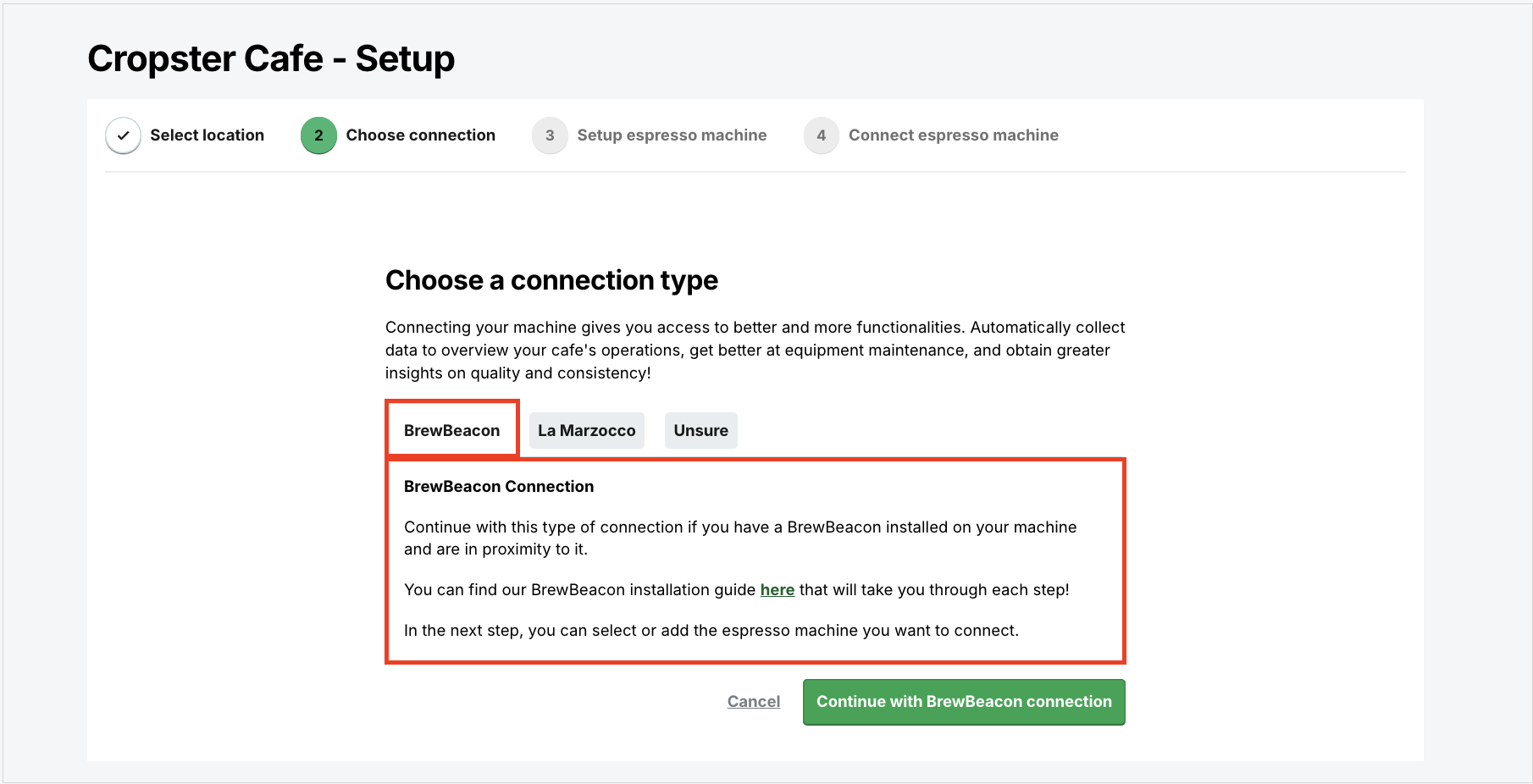Go back to Select location step checkmark
The image size is (1533, 784).
pyautogui.click(x=124, y=135)
